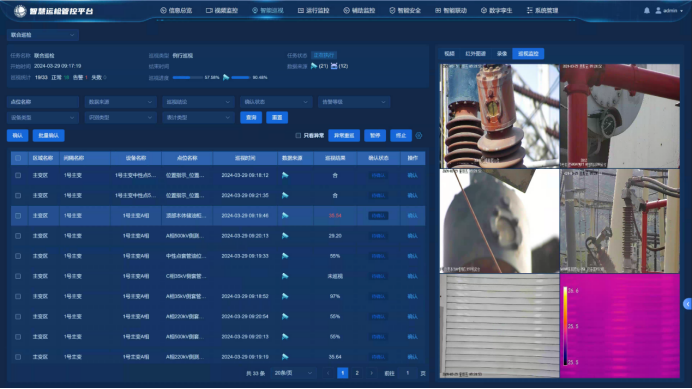The image size is (692, 389).
Task: Select the checkbox of the highlighted 35.54 row
Action: (x=18, y=216)
